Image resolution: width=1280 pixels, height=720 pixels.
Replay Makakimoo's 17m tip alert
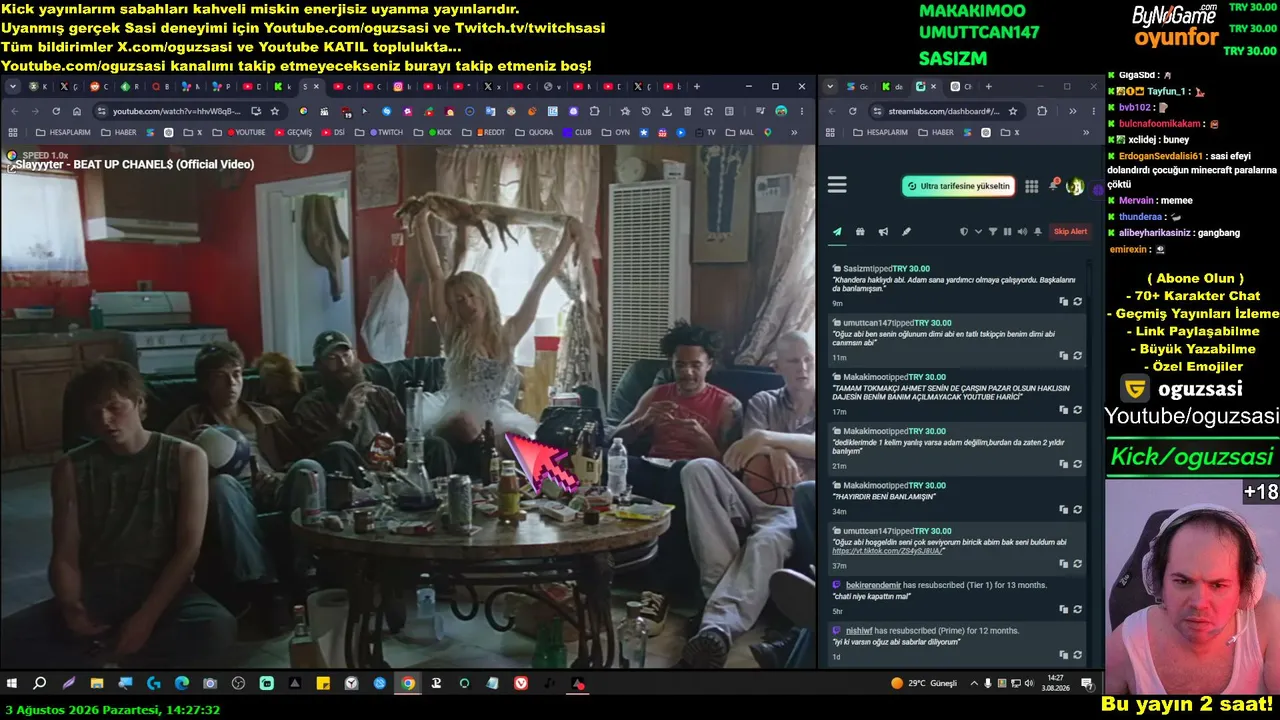pyautogui.click(x=1077, y=409)
